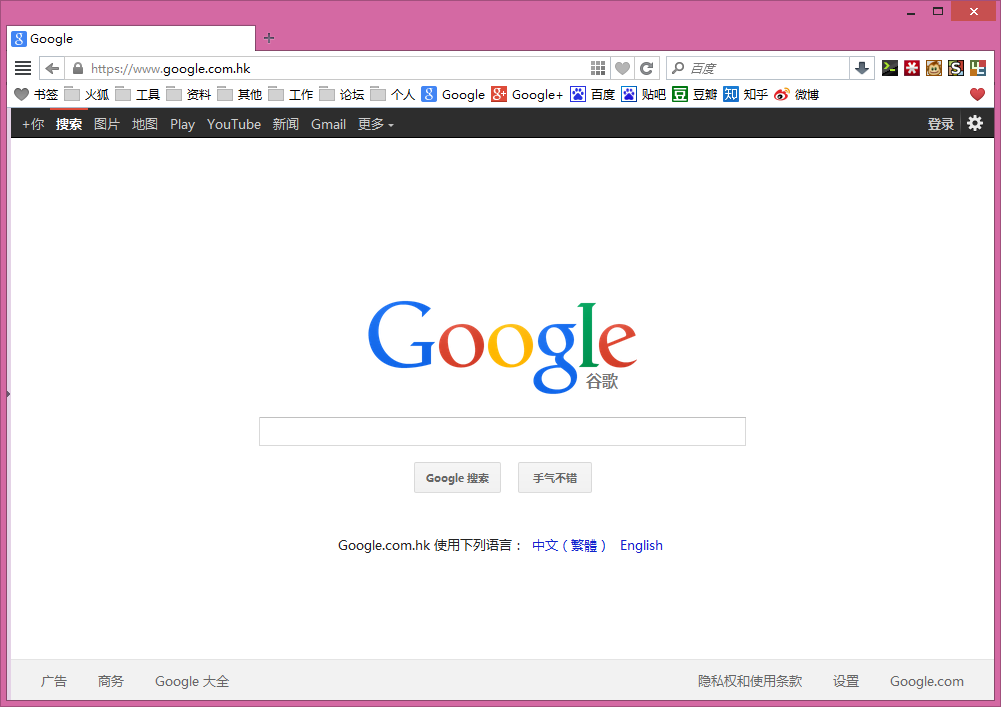The image size is (1001, 707).
Task: Minimize the browser window
Action: coord(911,11)
